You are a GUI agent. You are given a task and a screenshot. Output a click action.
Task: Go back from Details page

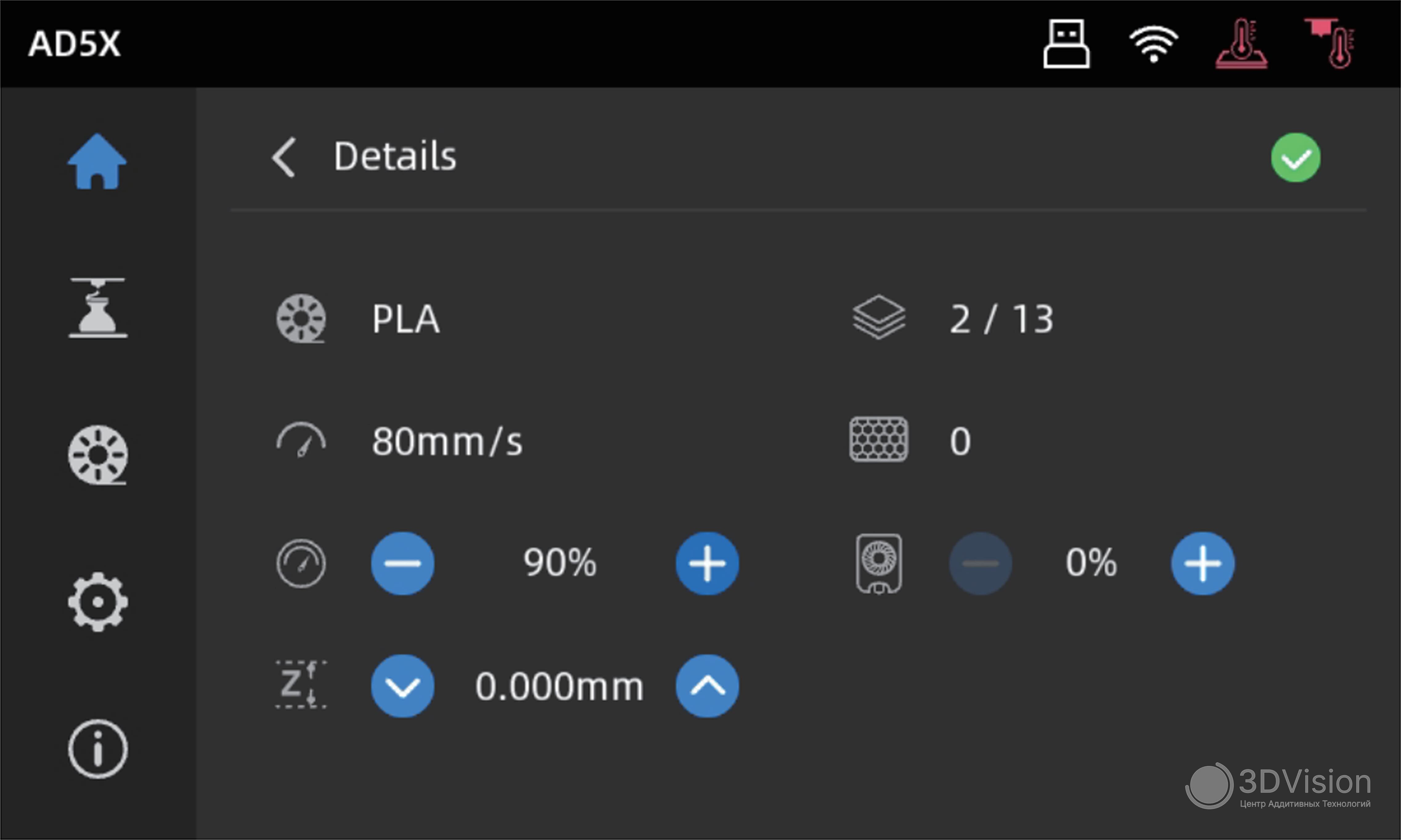point(284,157)
